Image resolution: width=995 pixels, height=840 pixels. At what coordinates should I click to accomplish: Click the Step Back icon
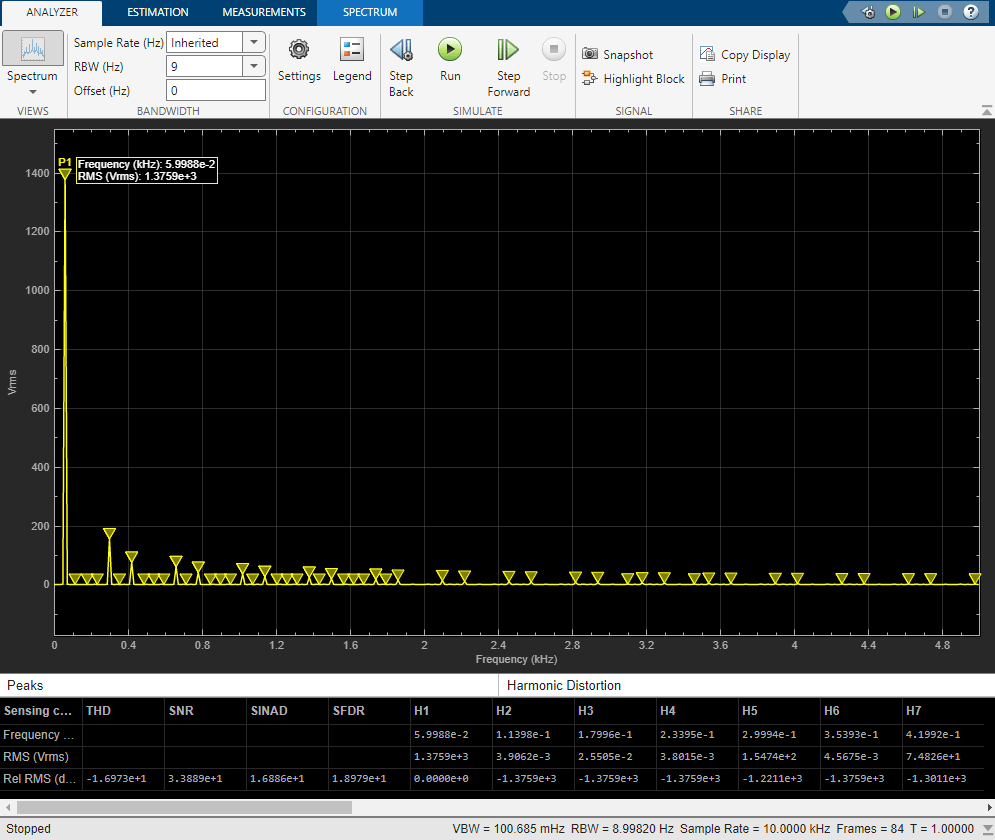click(x=401, y=50)
